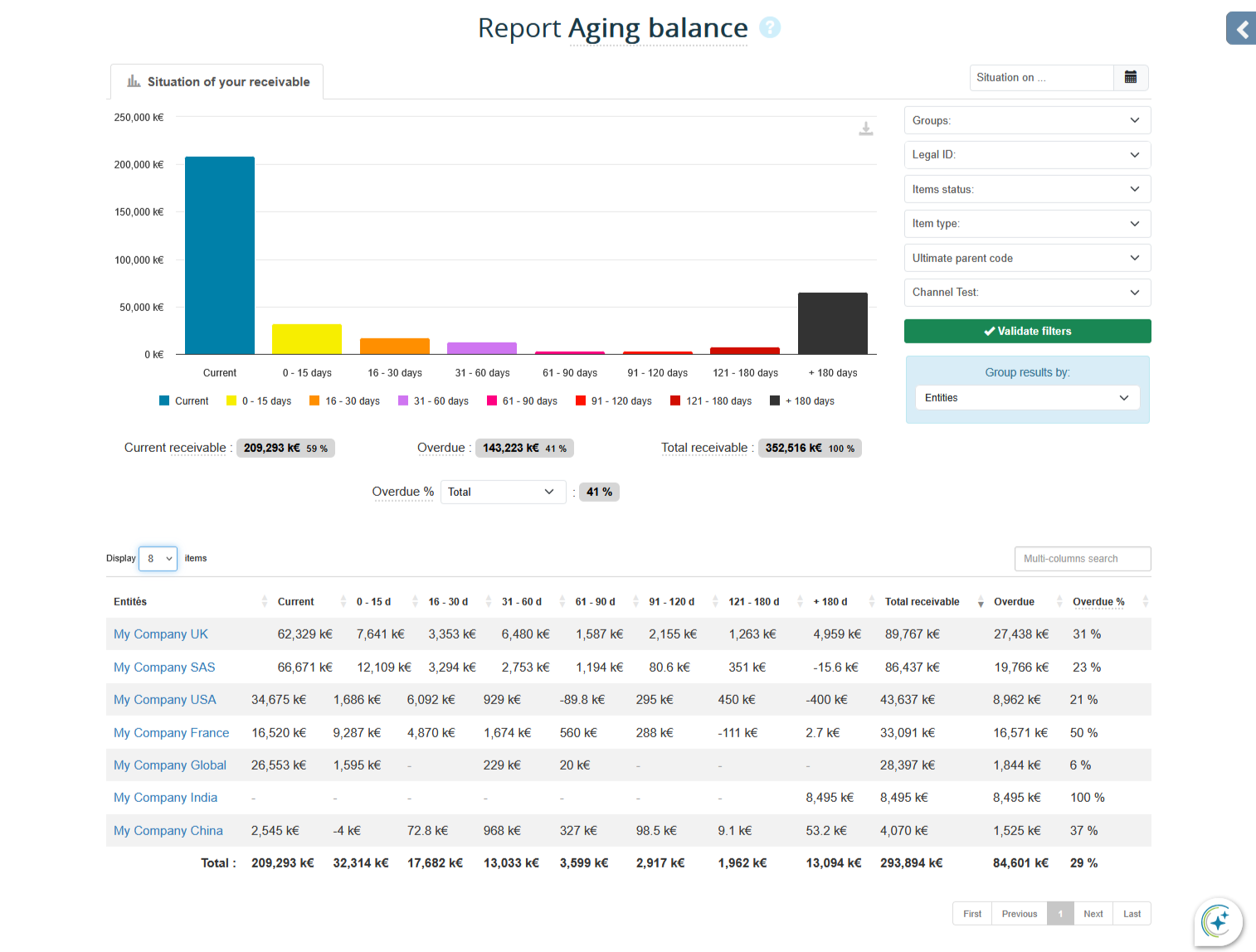
Task: Click the Validate filters button
Action: tap(1027, 331)
